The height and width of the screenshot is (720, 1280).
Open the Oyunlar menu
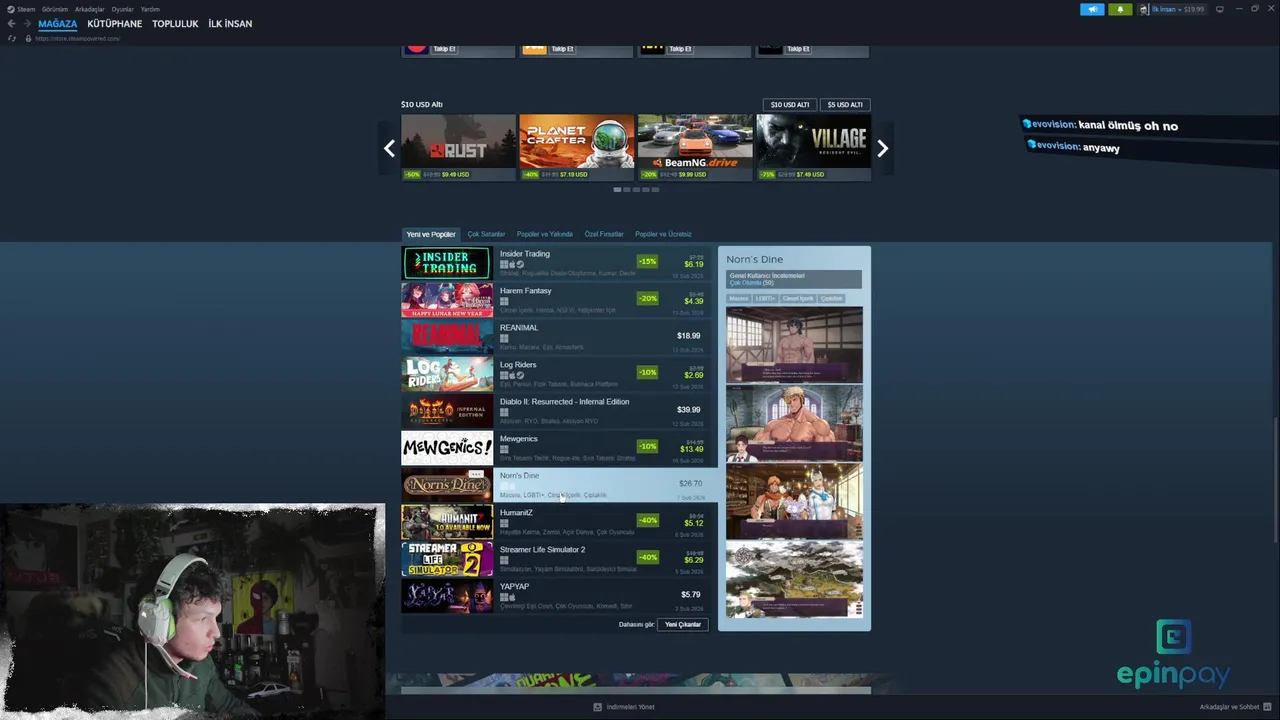[122, 9]
